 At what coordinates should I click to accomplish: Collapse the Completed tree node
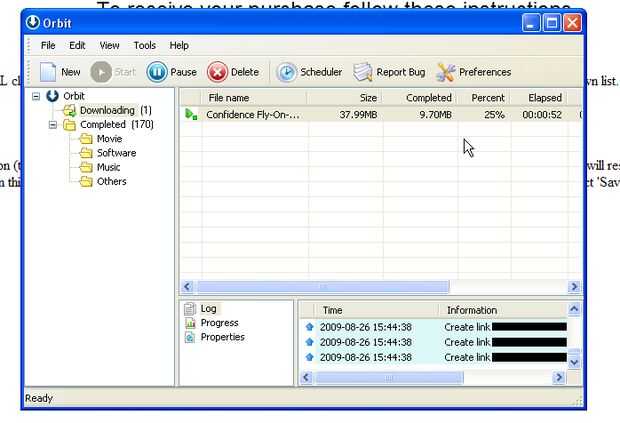tap(53, 125)
